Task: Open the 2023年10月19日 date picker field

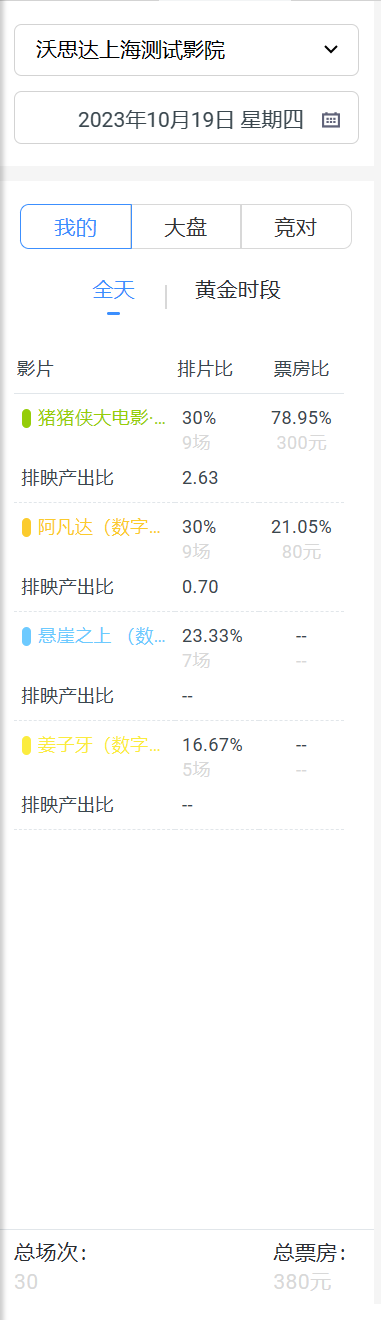Action: pos(186,118)
